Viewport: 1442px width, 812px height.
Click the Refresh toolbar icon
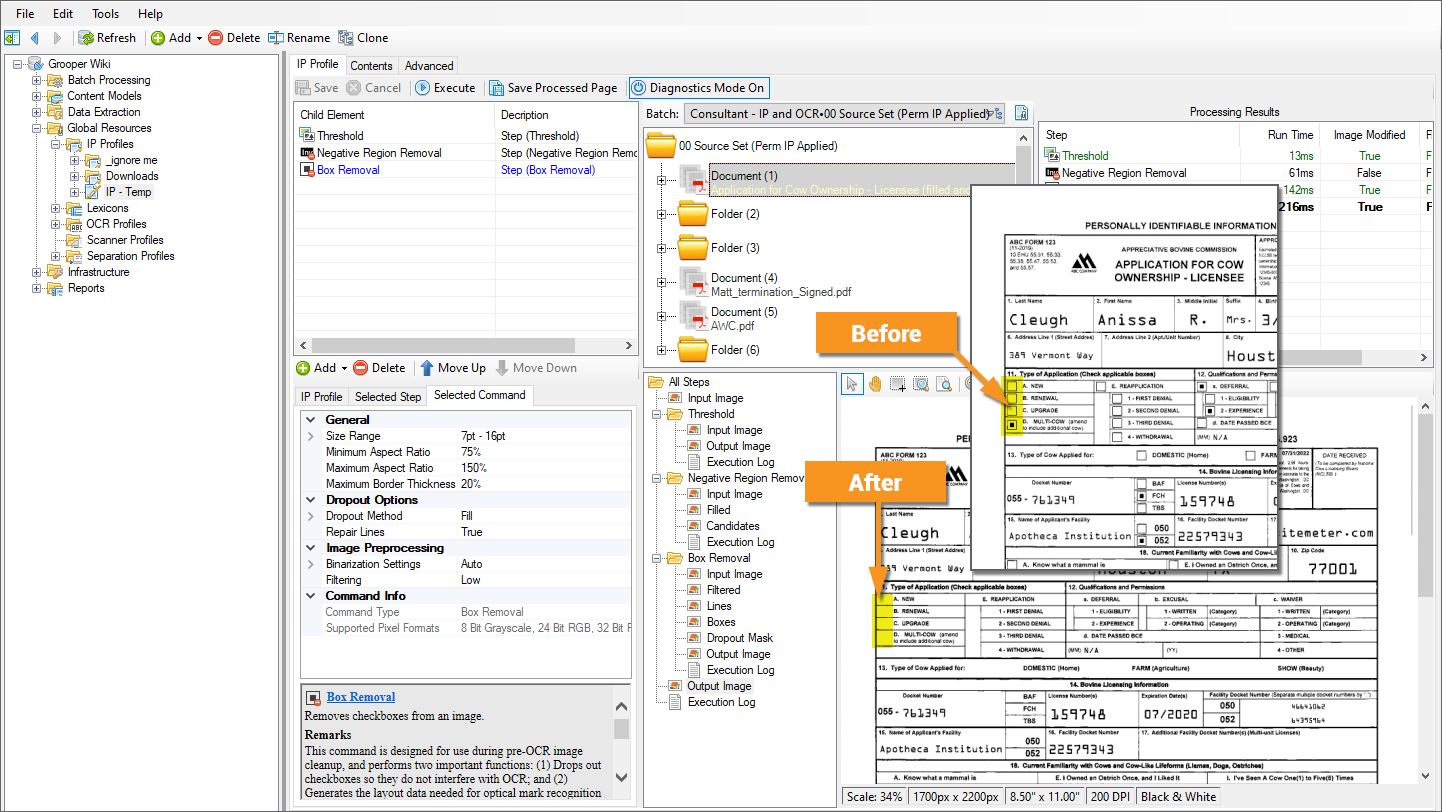87,38
